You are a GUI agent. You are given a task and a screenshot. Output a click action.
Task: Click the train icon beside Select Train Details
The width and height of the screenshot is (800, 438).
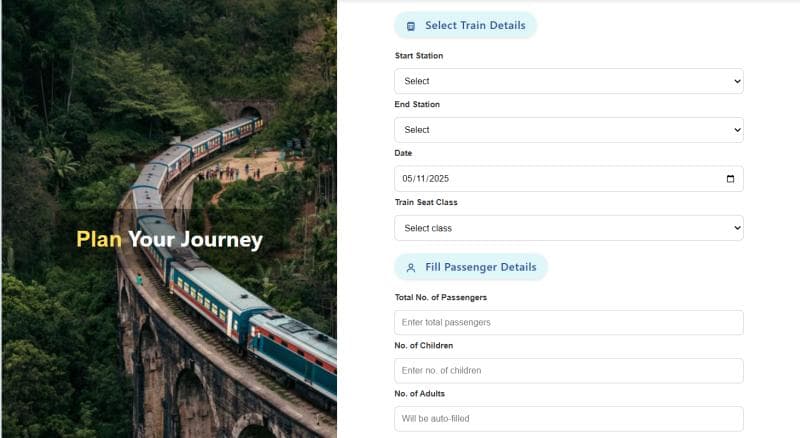(x=411, y=26)
